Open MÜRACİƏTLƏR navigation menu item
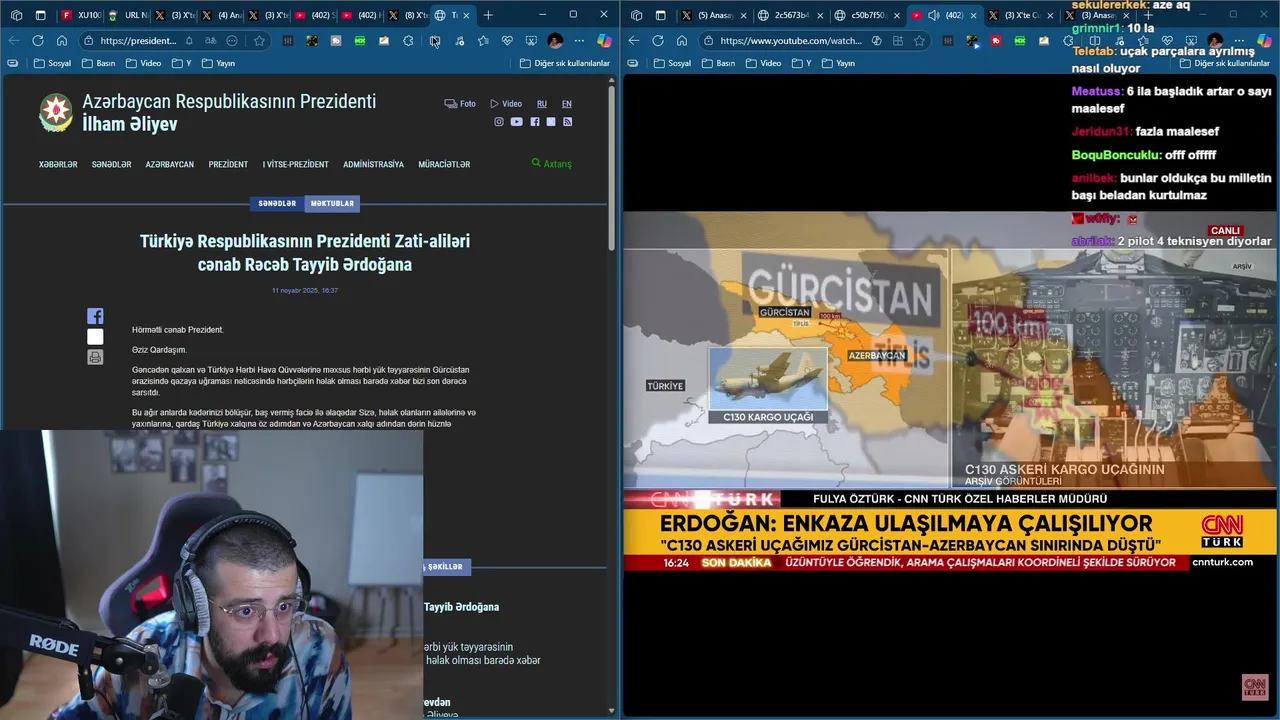Image resolution: width=1280 pixels, height=720 pixels. pyautogui.click(x=444, y=164)
